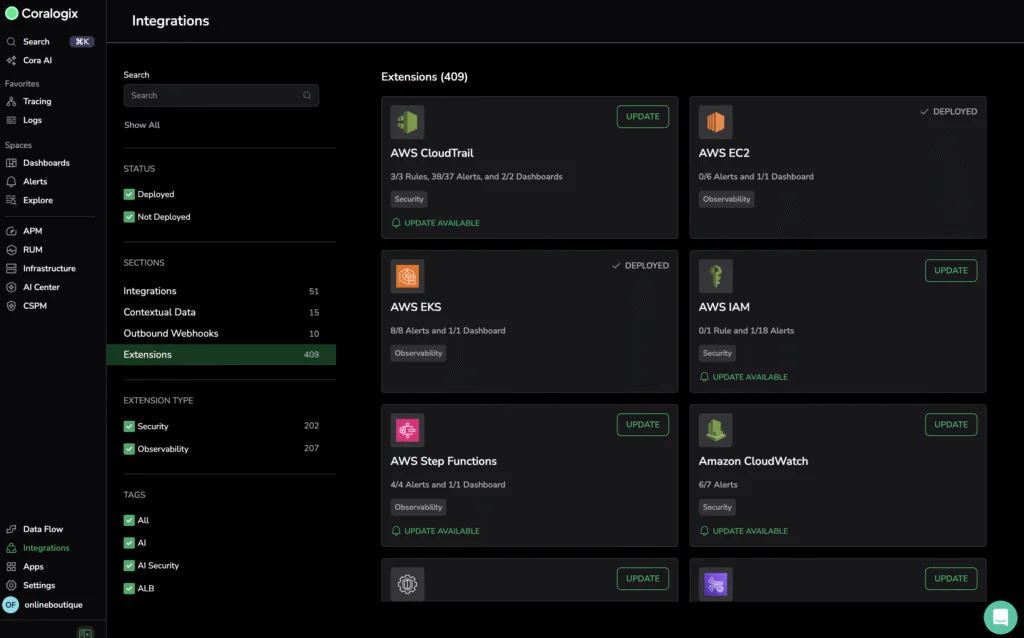Select the Contextual Data section
This screenshot has width=1024, height=638.
coord(159,312)
